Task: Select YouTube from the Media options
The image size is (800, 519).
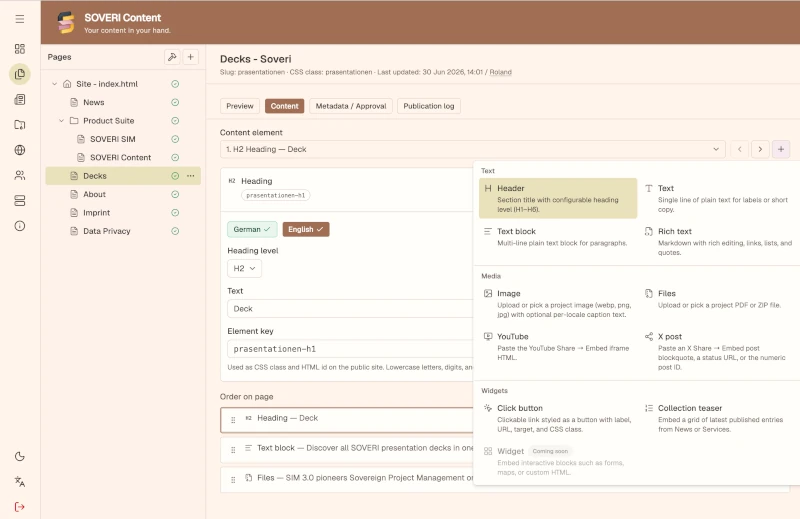Action: [558, 347]
